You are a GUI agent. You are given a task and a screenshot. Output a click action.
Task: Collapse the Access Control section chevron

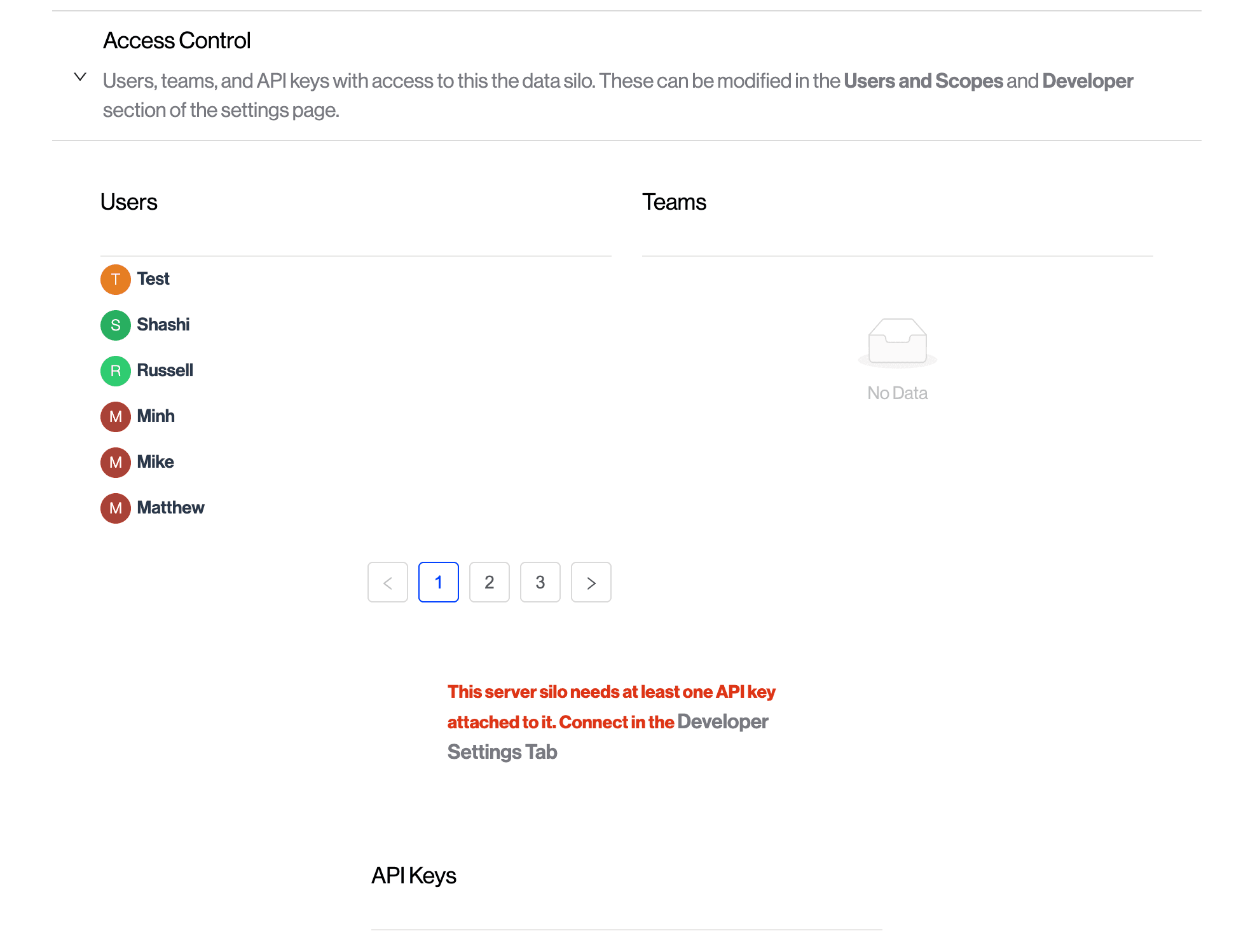tap(80, 77)
